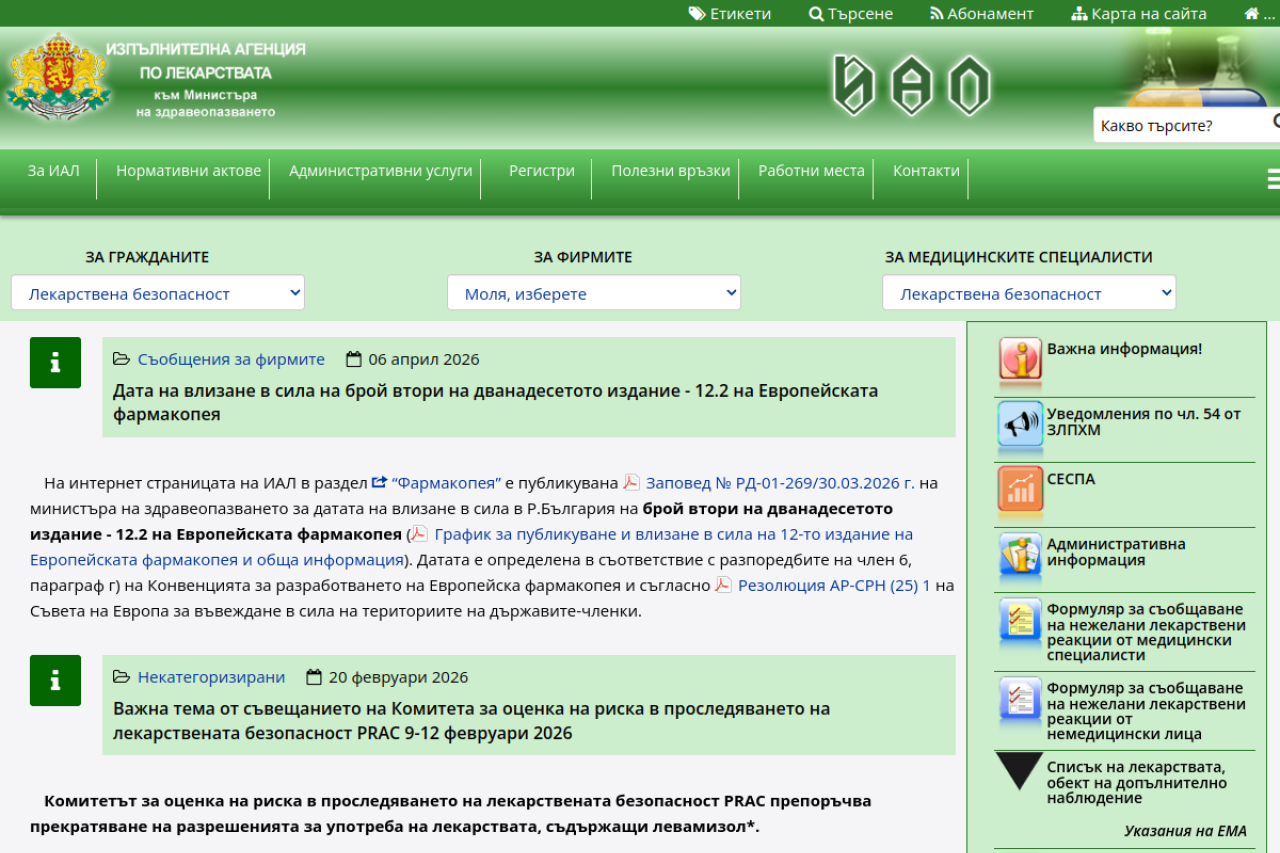
Task: Open the Съобщения за фирмите category link
Action: (x=231, y=359)
